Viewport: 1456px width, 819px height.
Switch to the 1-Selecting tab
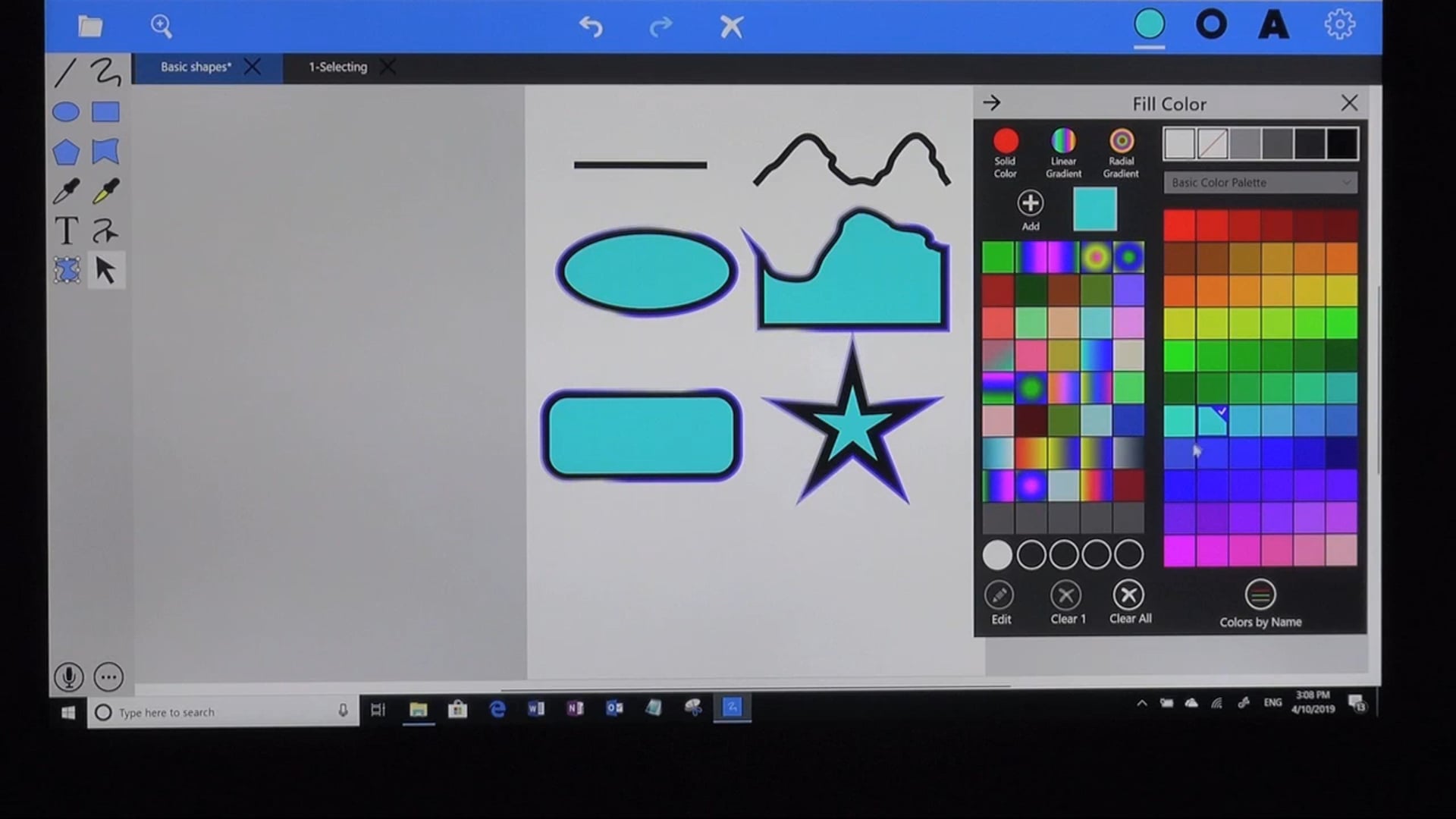click(x=337, y=67)
